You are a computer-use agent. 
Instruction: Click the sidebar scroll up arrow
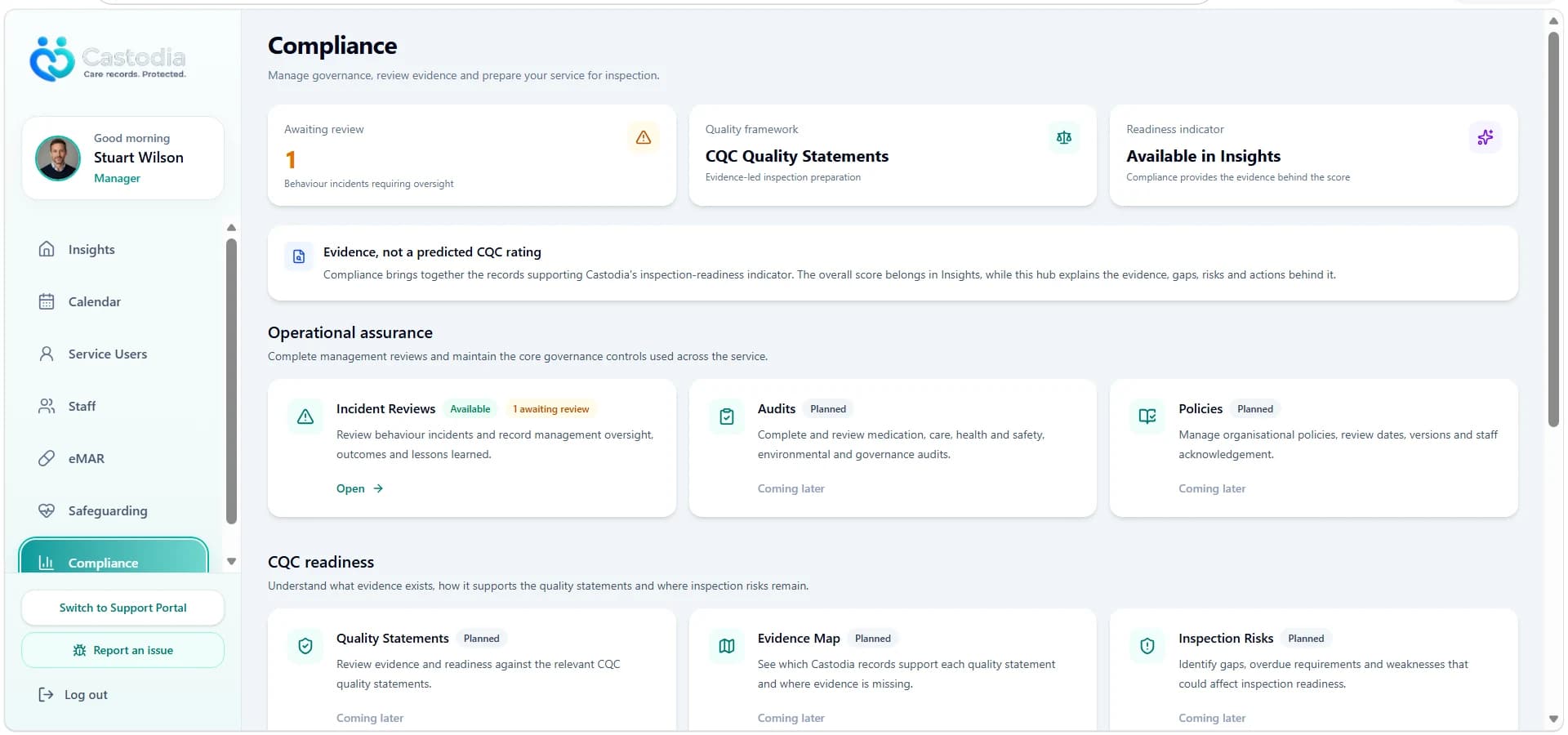tap(231, 228)
